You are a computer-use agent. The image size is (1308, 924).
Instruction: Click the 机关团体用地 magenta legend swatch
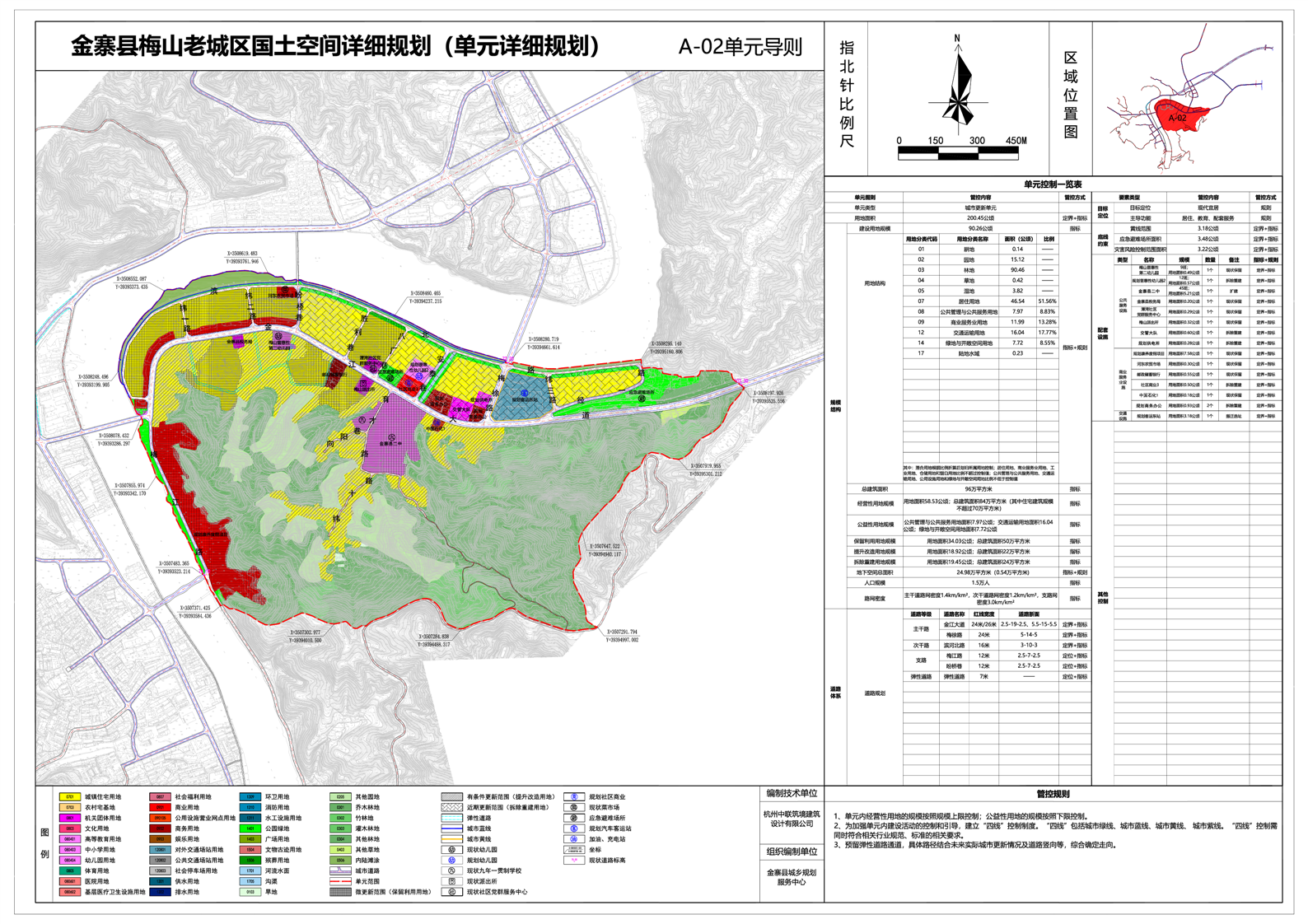point(70,819)
